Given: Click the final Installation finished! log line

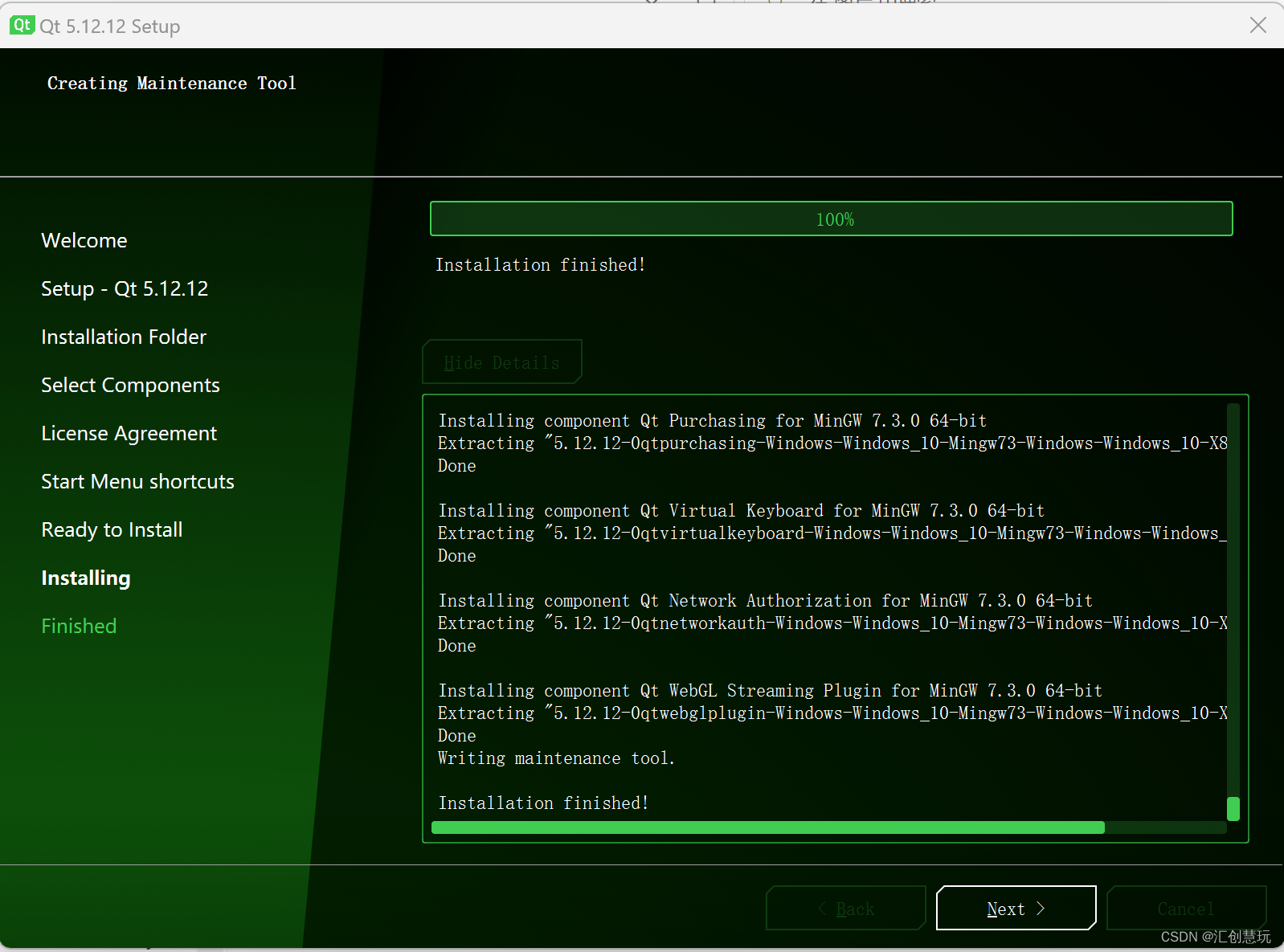Looking at the screenshot, I should coord(543,803).
